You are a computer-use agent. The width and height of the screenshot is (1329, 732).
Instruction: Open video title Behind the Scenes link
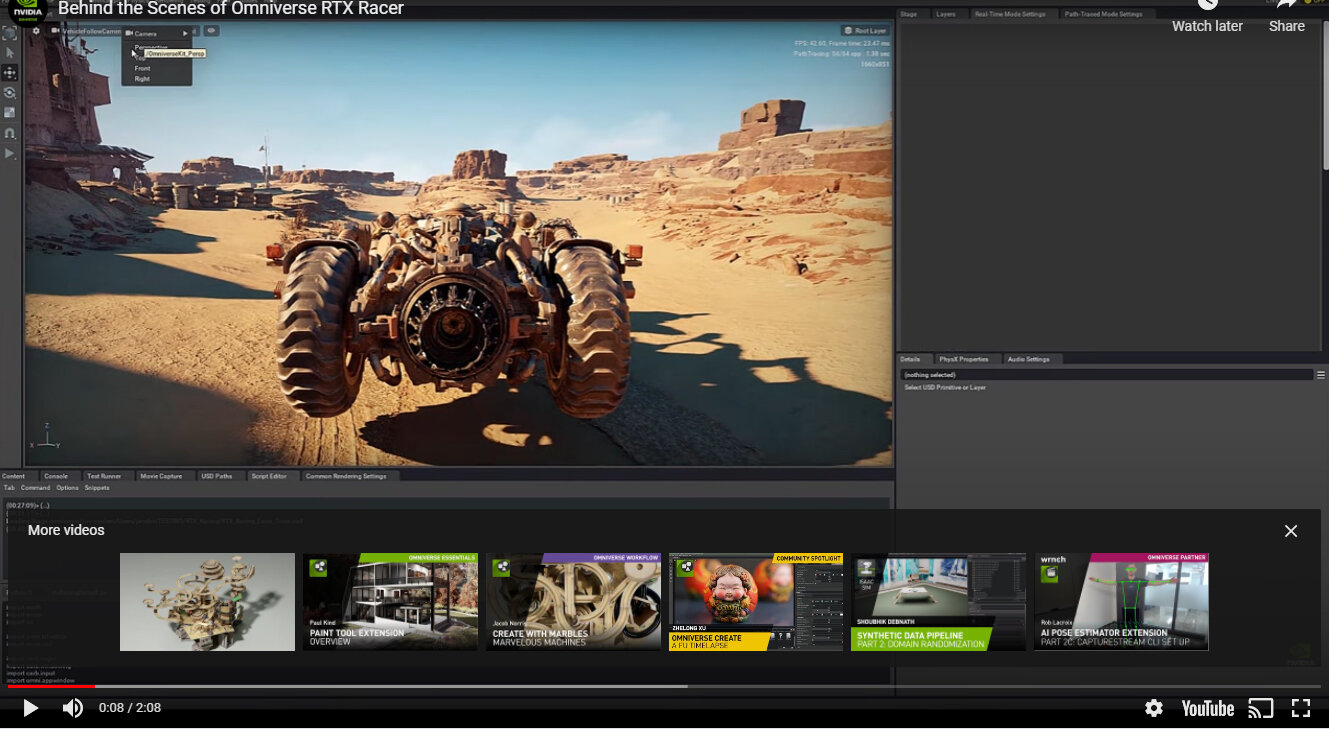coord(231,9)
